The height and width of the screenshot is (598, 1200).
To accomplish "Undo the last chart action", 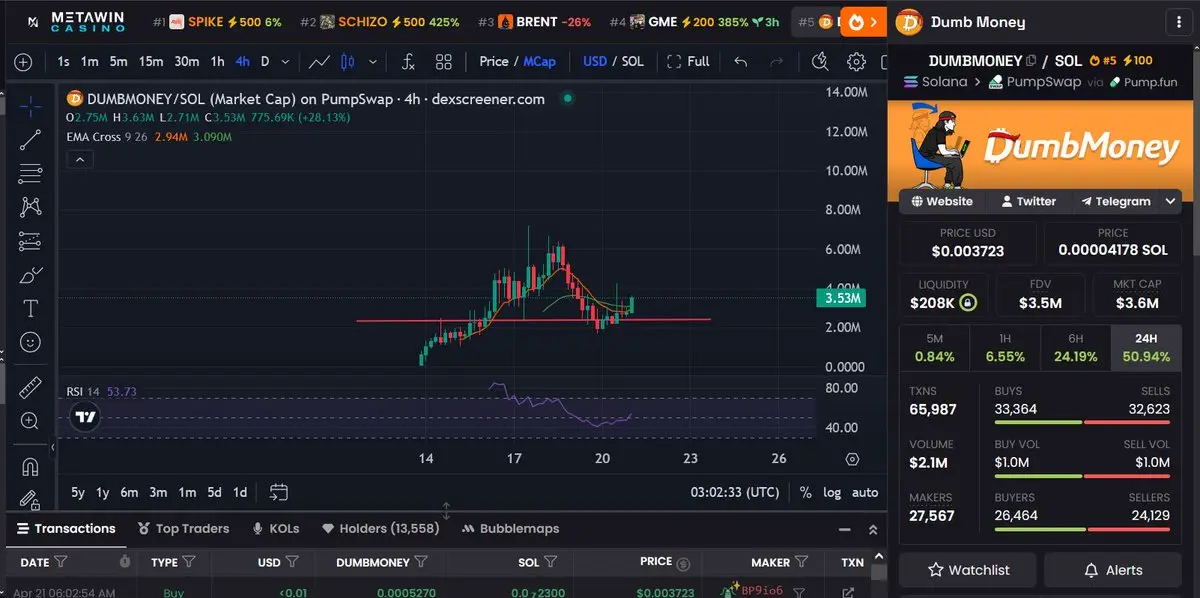I will pos(740,62).
